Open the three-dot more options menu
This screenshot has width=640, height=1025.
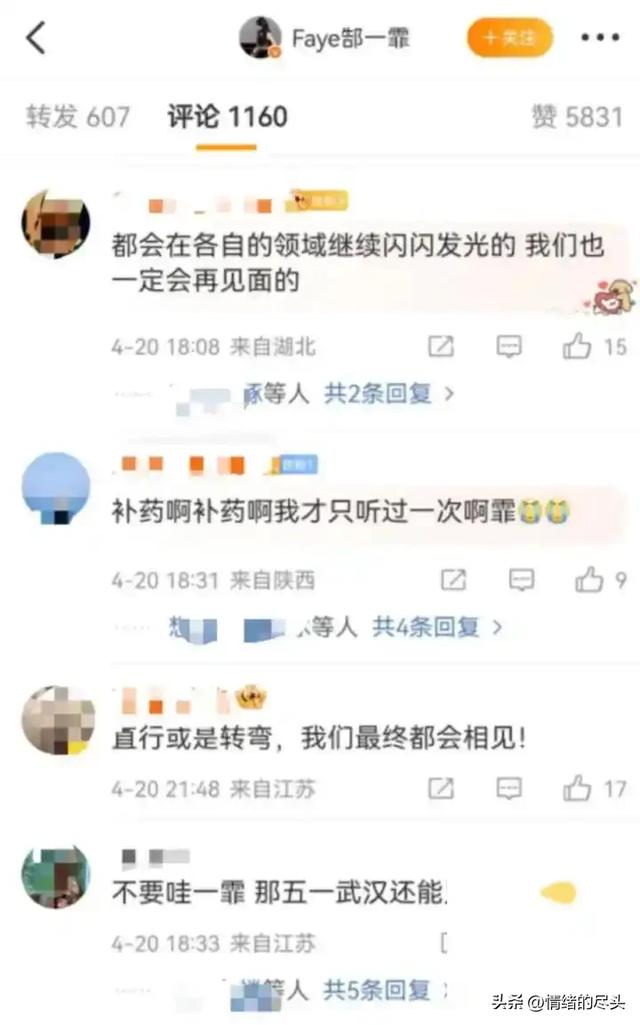(x=600, y=38)
